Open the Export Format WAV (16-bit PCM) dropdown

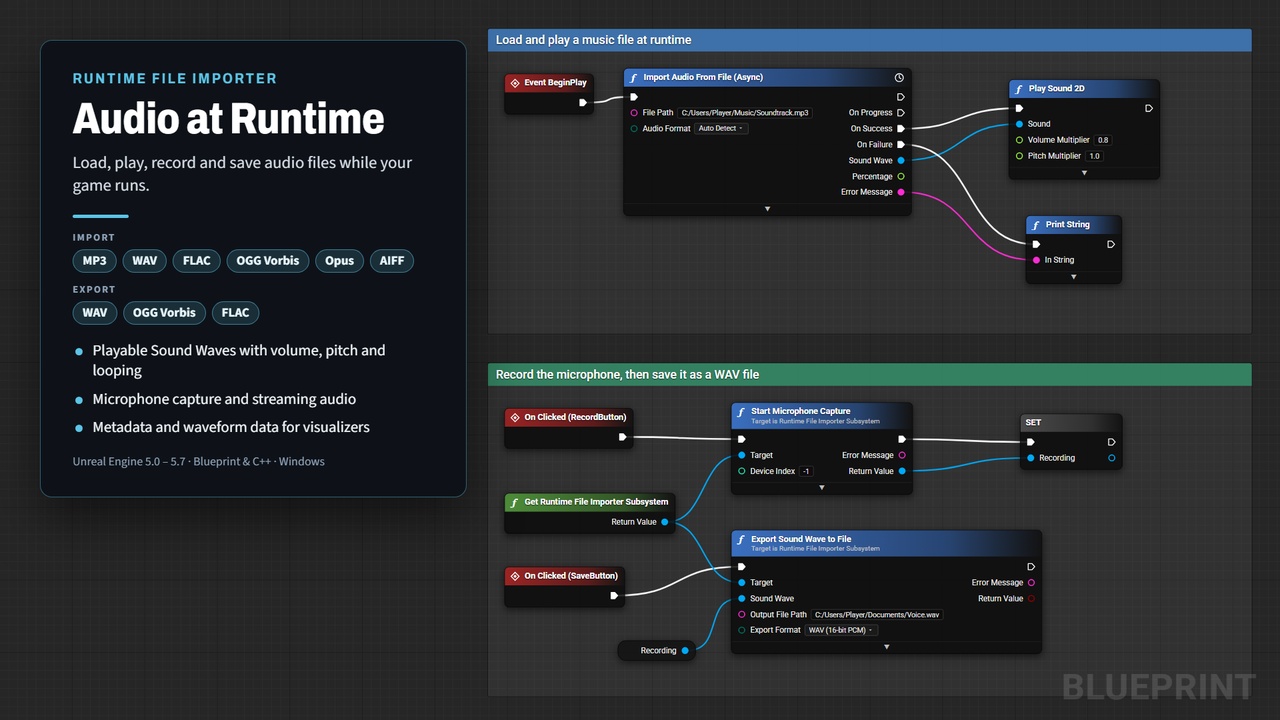841,630
